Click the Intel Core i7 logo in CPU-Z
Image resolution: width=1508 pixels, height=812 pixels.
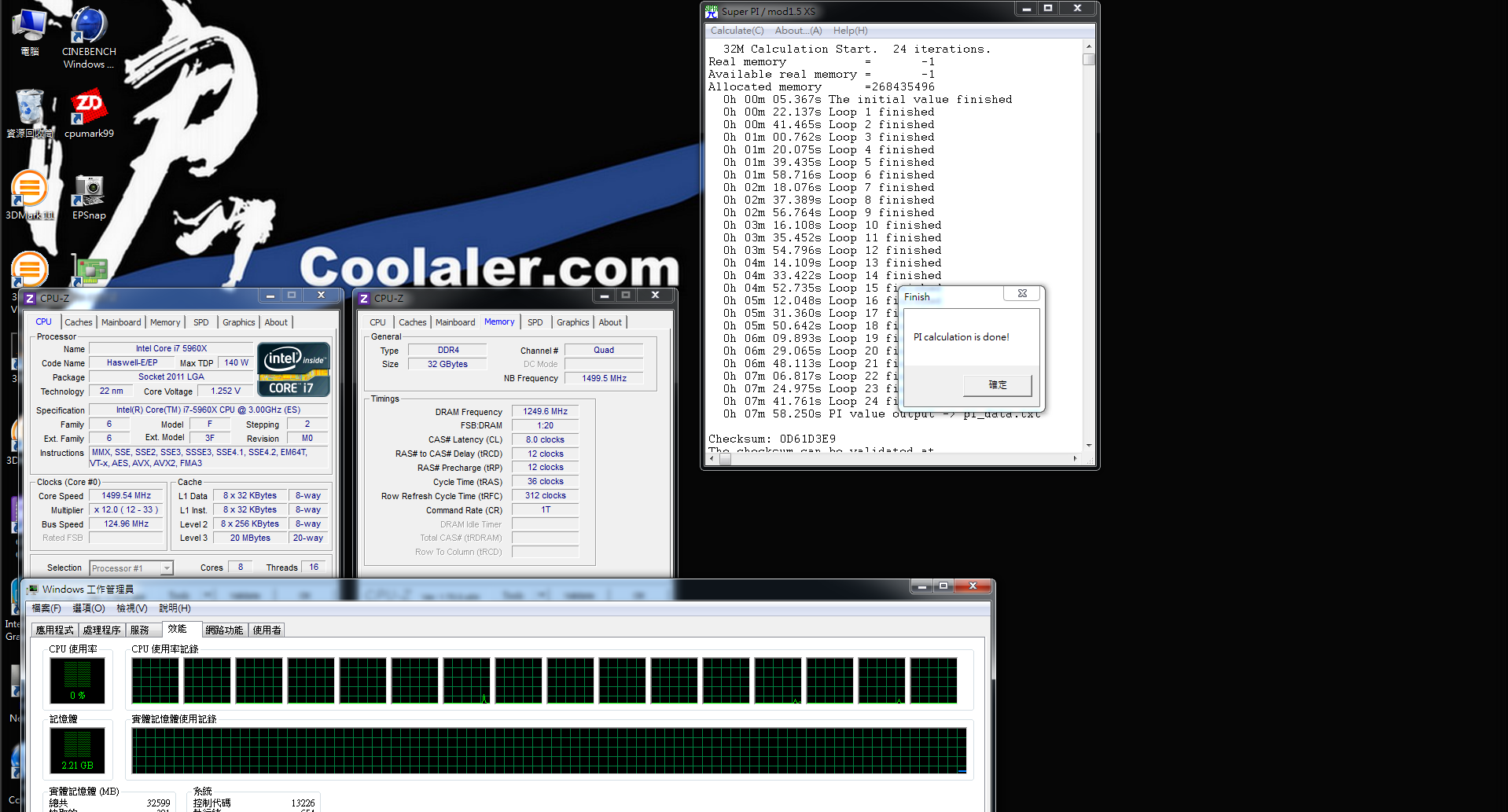(x=293, y=369)
